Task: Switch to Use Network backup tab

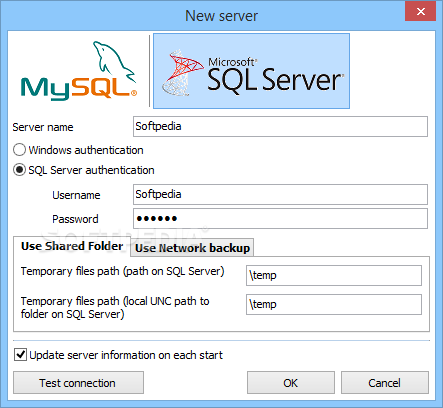Action: coord(192,248)
